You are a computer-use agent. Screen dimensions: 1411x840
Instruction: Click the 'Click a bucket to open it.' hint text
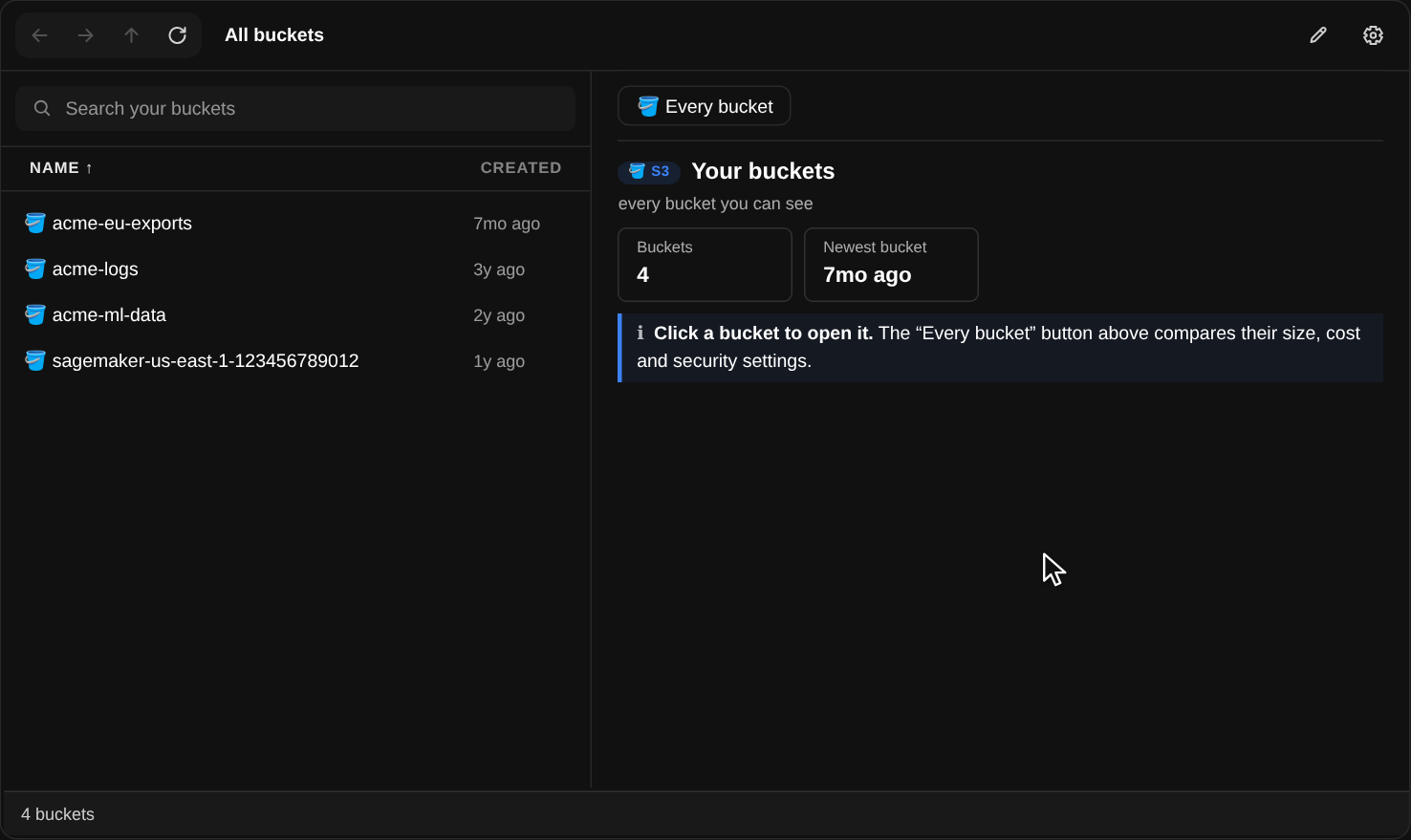point(764,333)
